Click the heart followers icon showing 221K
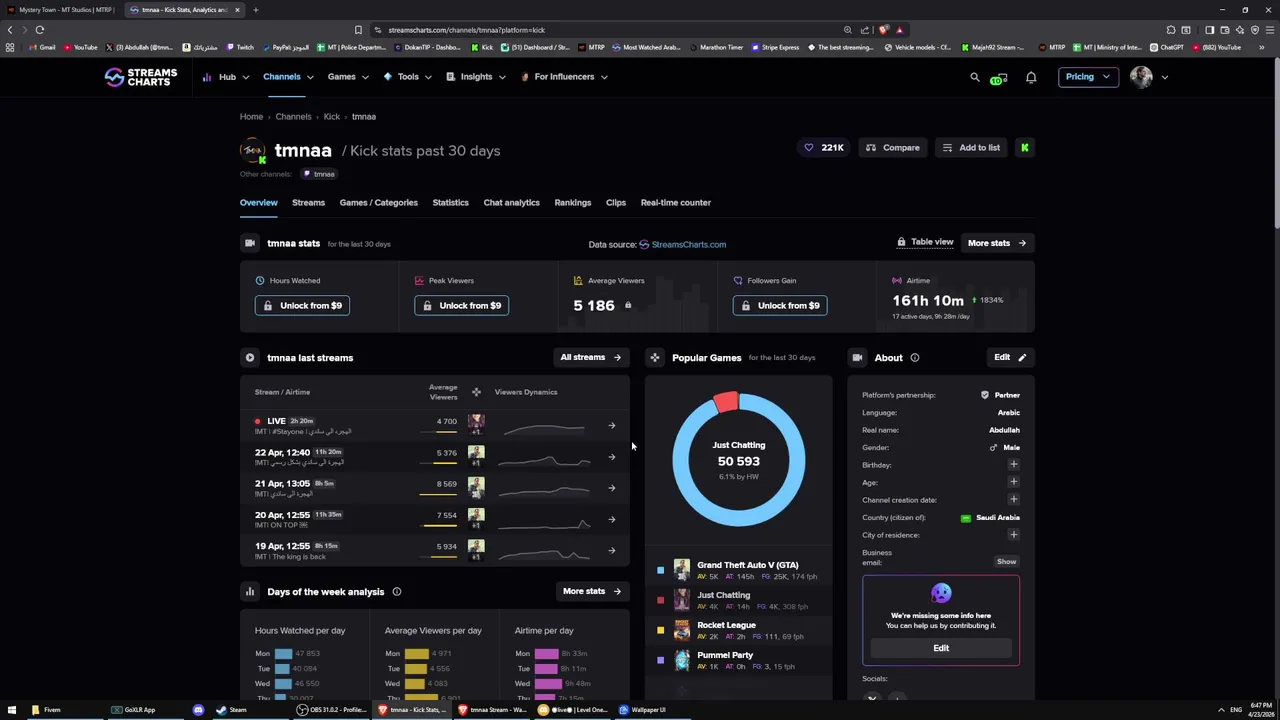 tap(809, 148)
